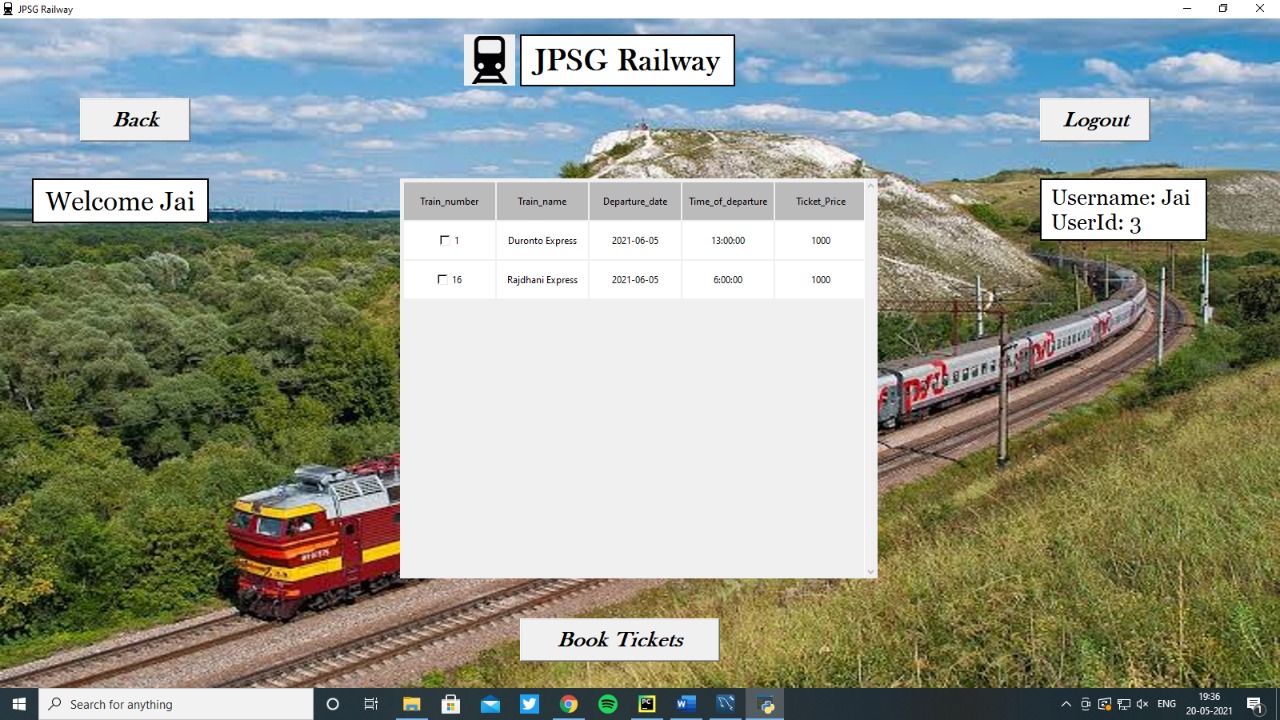Open Microsoft Store from the taskbar
The height and width of the screenshot is (720, 1280).
450,705
